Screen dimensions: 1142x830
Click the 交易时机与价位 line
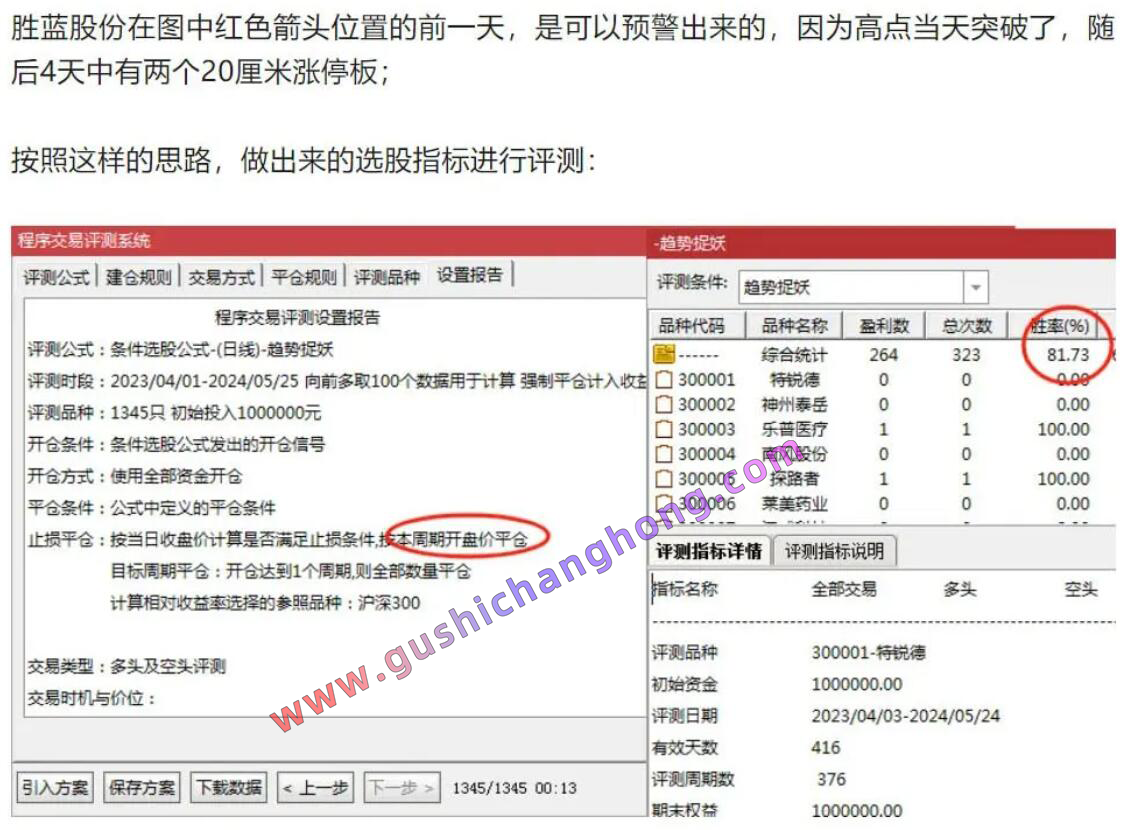92,698
